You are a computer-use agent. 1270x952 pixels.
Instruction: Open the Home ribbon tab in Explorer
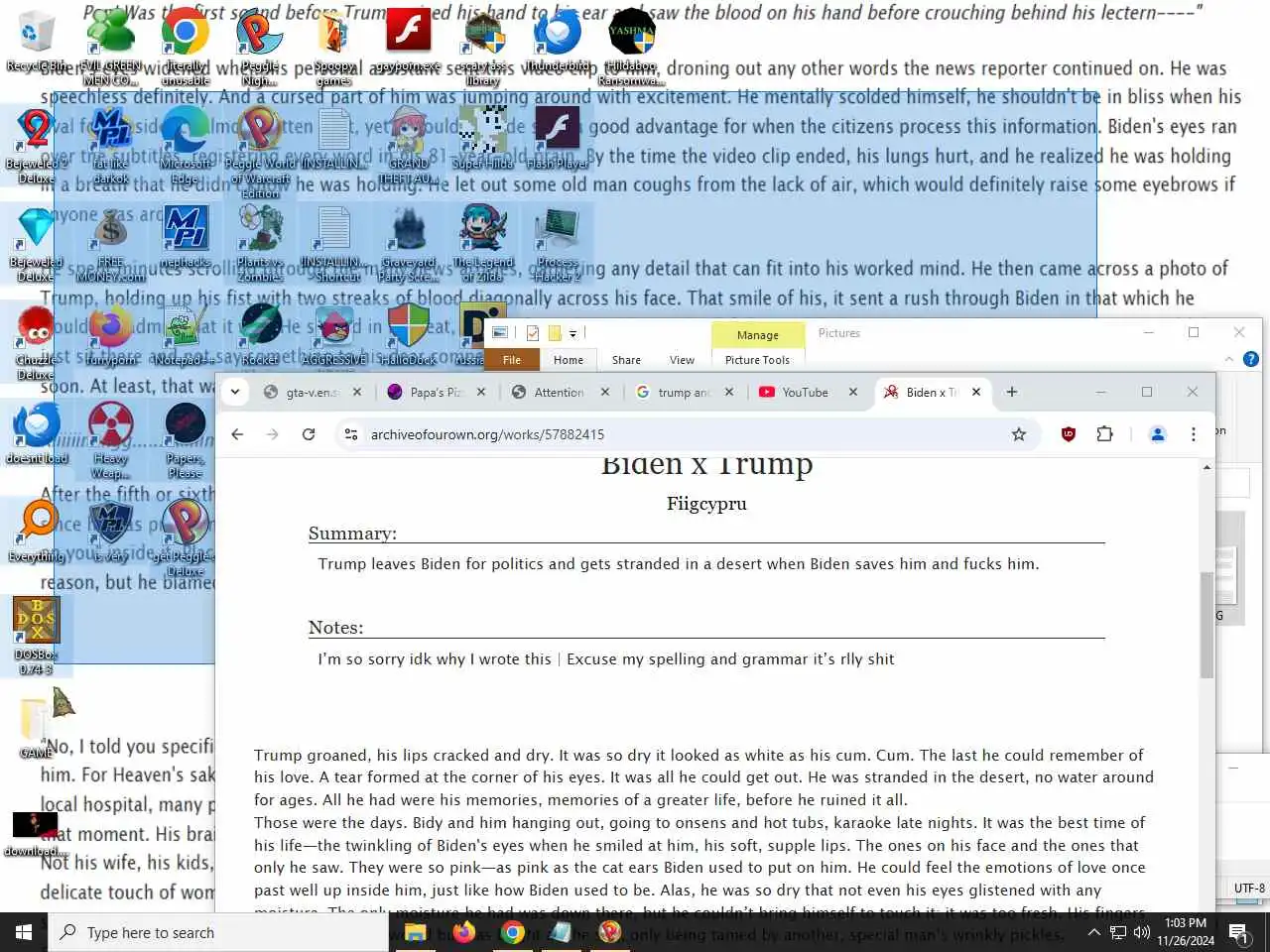tap(569, 360)
